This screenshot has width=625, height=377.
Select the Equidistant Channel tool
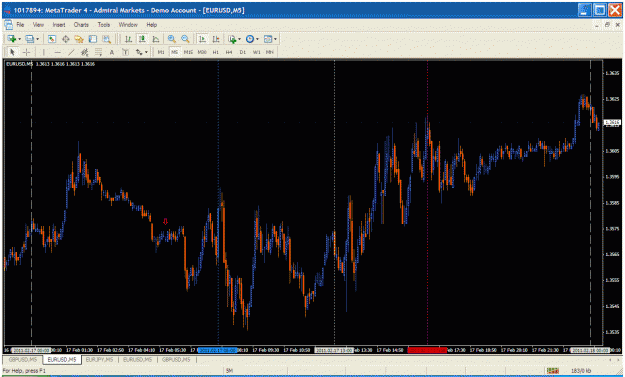[85, 52]
